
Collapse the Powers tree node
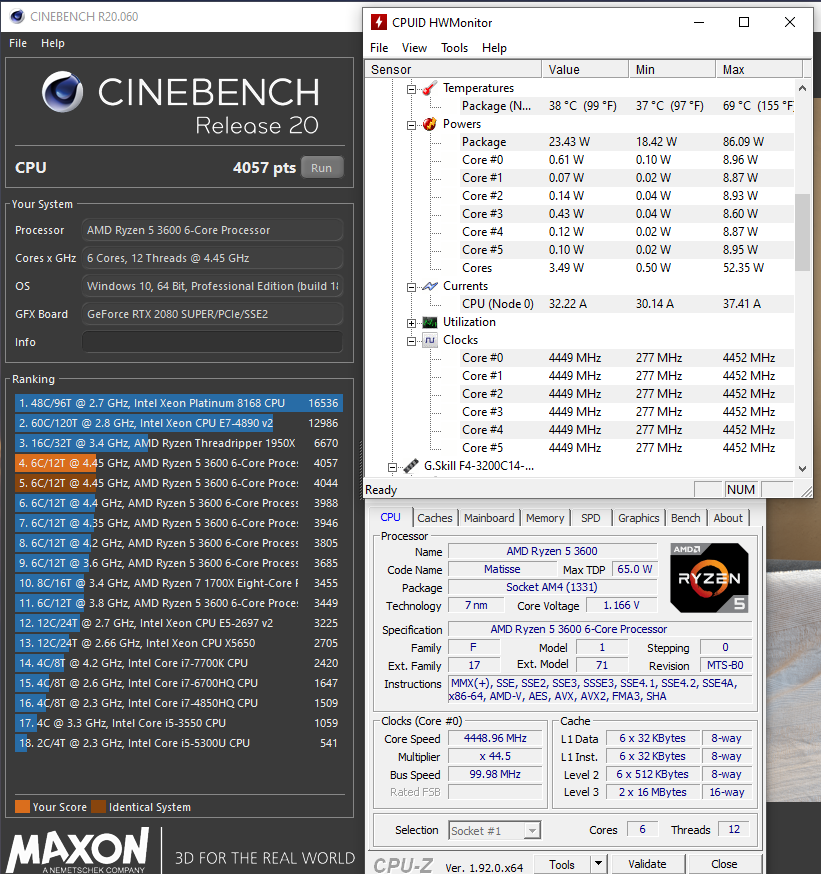(411, 124)
